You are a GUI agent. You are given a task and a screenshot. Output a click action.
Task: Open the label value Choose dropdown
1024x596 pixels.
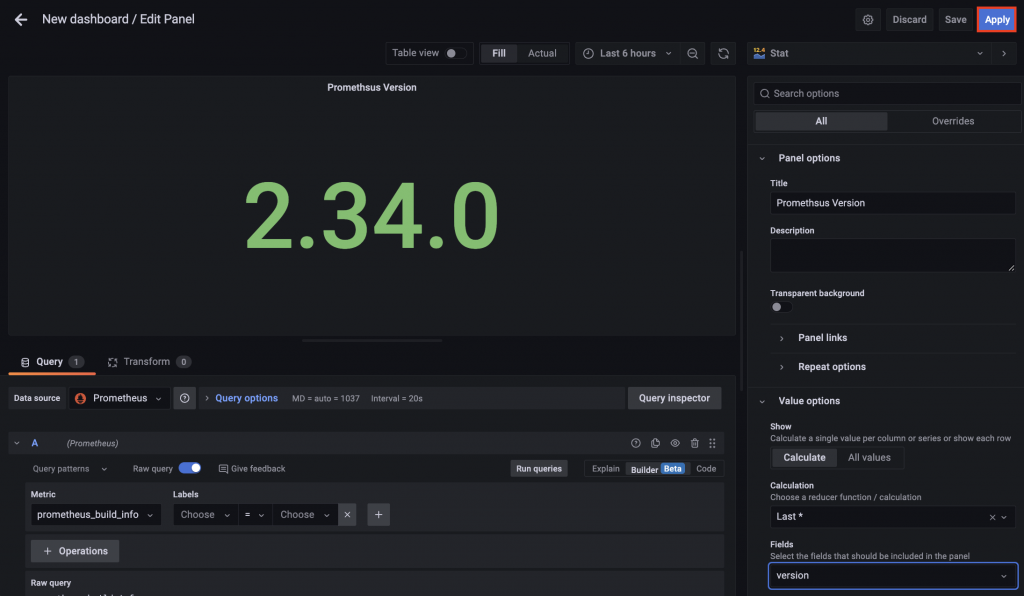coord(305,514)
